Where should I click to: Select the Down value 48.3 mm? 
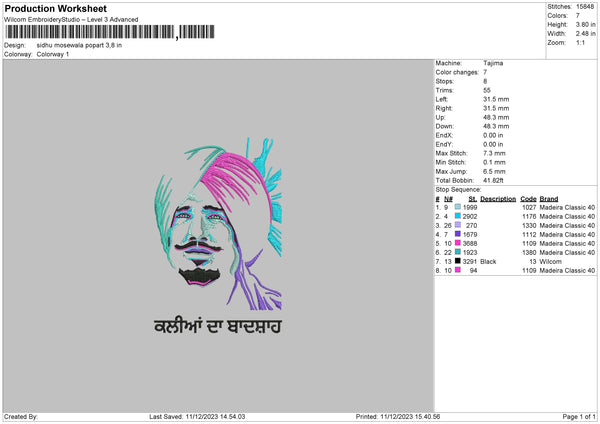496,126
